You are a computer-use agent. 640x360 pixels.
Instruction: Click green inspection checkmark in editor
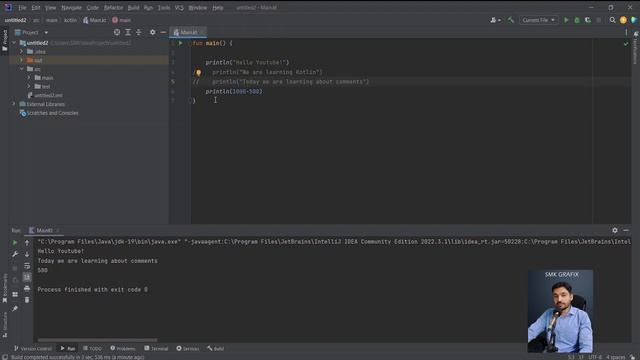[626, 43]
